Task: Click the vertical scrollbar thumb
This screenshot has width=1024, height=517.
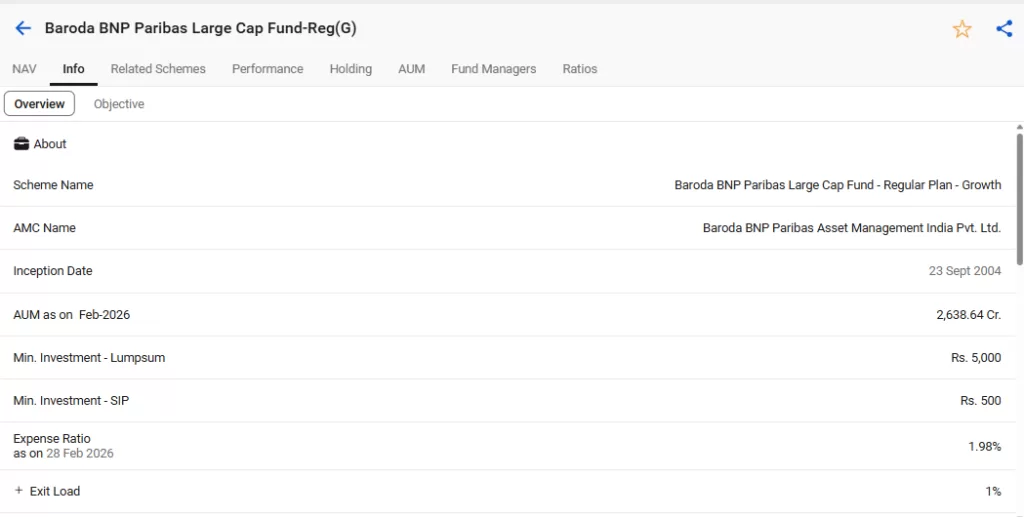Action: [1019, 199]
